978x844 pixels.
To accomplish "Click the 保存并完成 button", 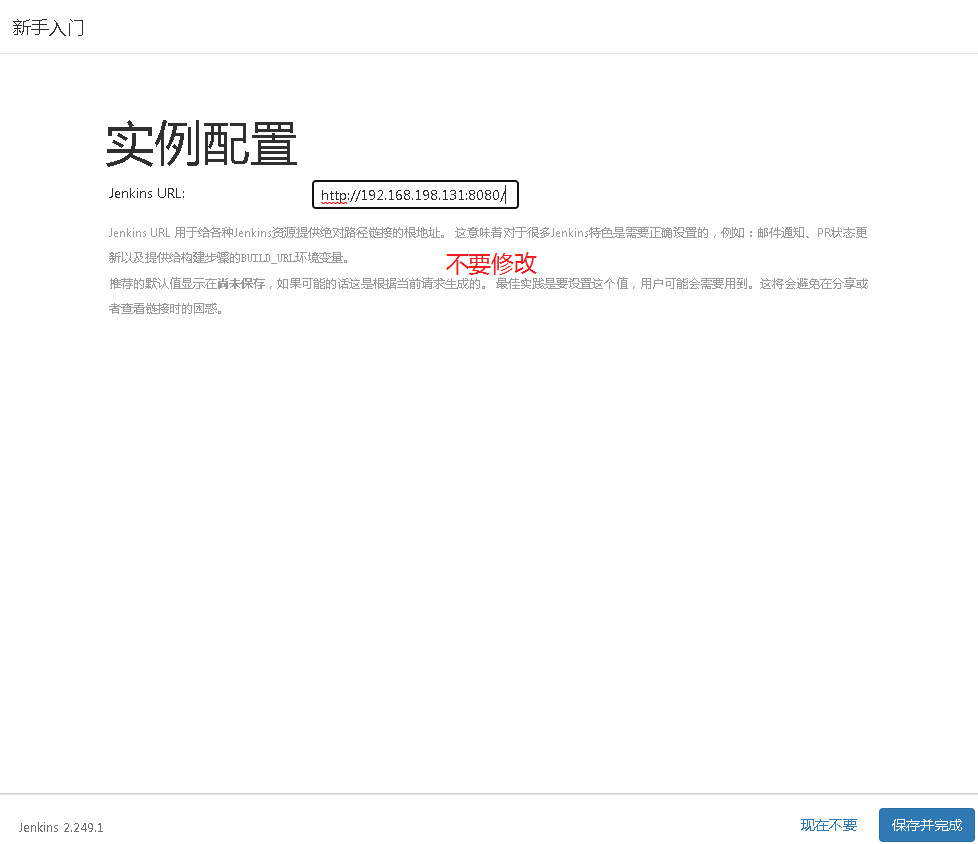I will coord(926,824).
